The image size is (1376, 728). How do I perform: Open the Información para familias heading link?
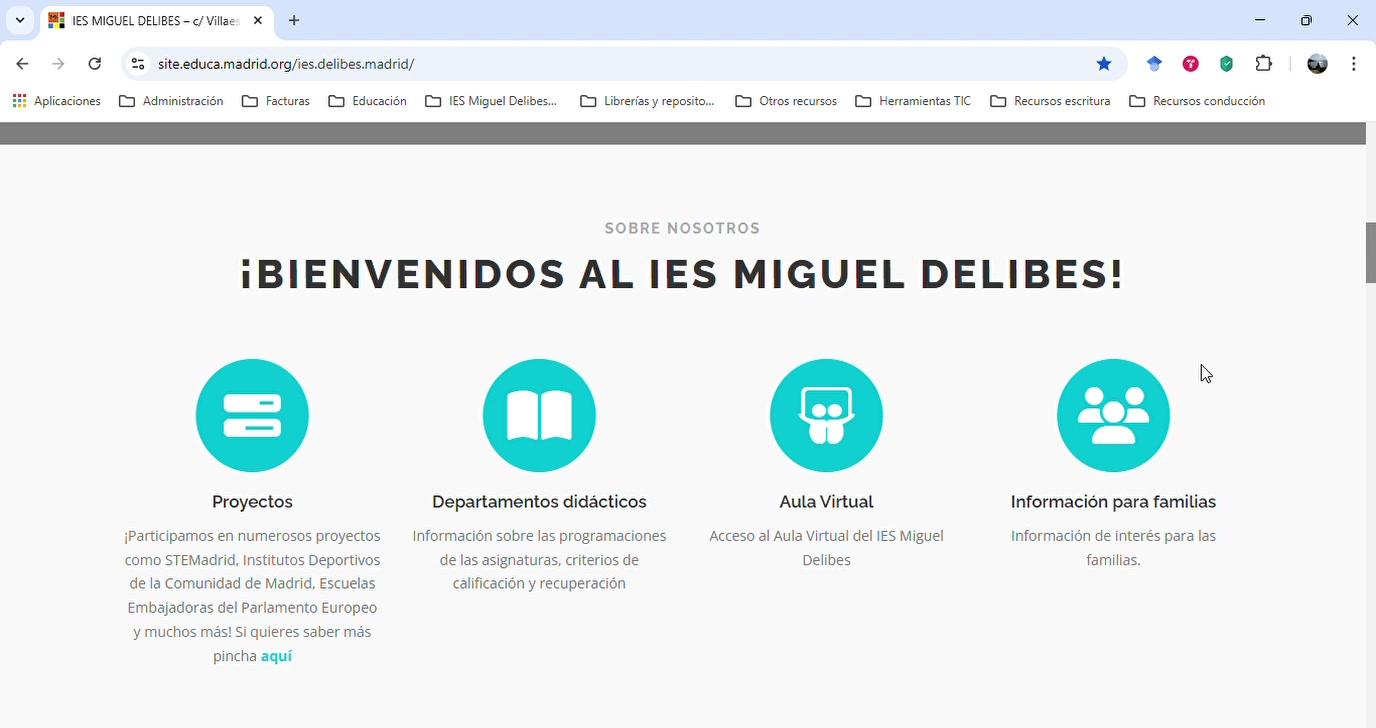pos(1113,502)
